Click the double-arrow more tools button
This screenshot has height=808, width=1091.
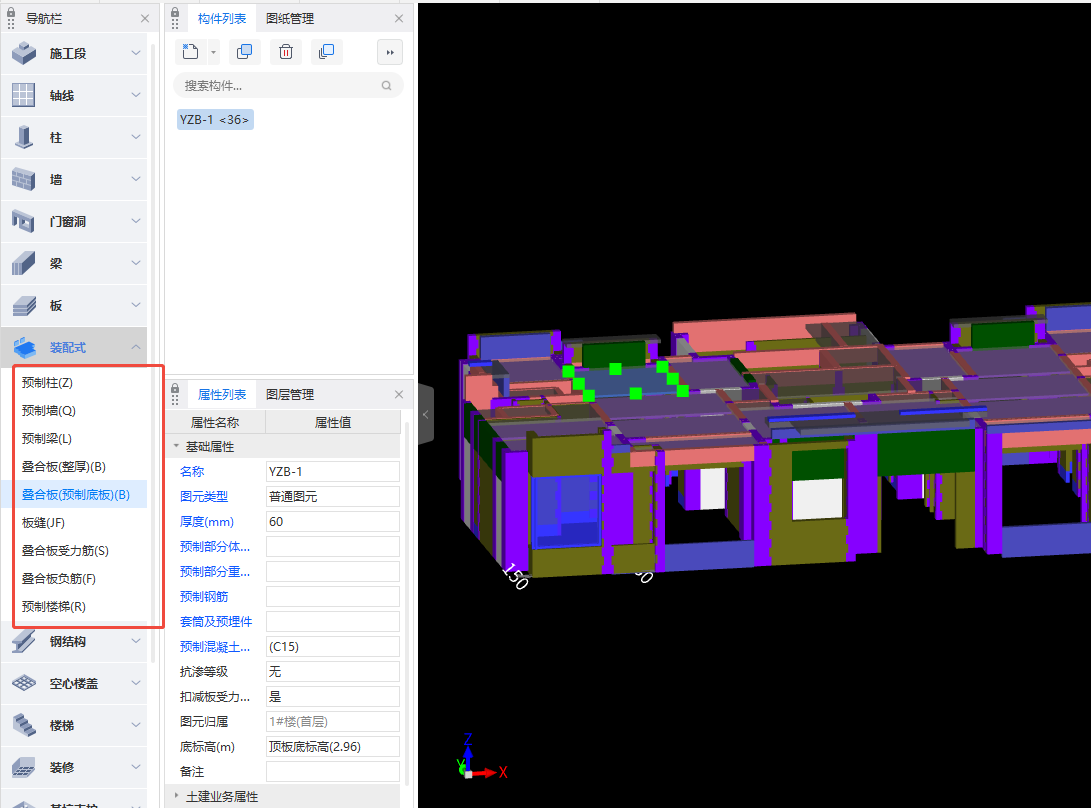[390, 52]
